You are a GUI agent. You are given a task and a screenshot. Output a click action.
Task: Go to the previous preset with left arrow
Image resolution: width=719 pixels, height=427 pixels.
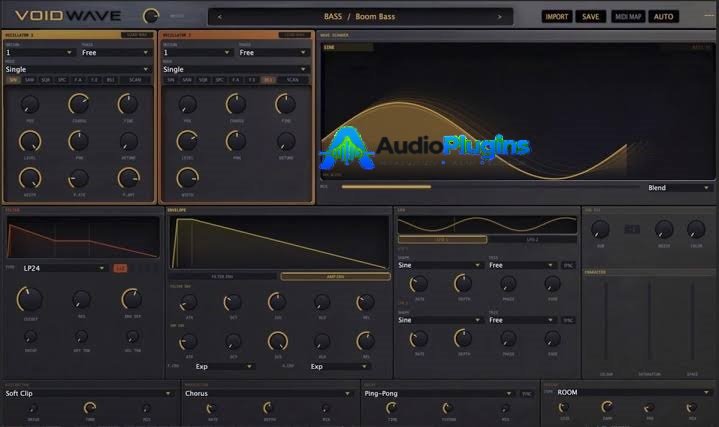click(220, 17)
